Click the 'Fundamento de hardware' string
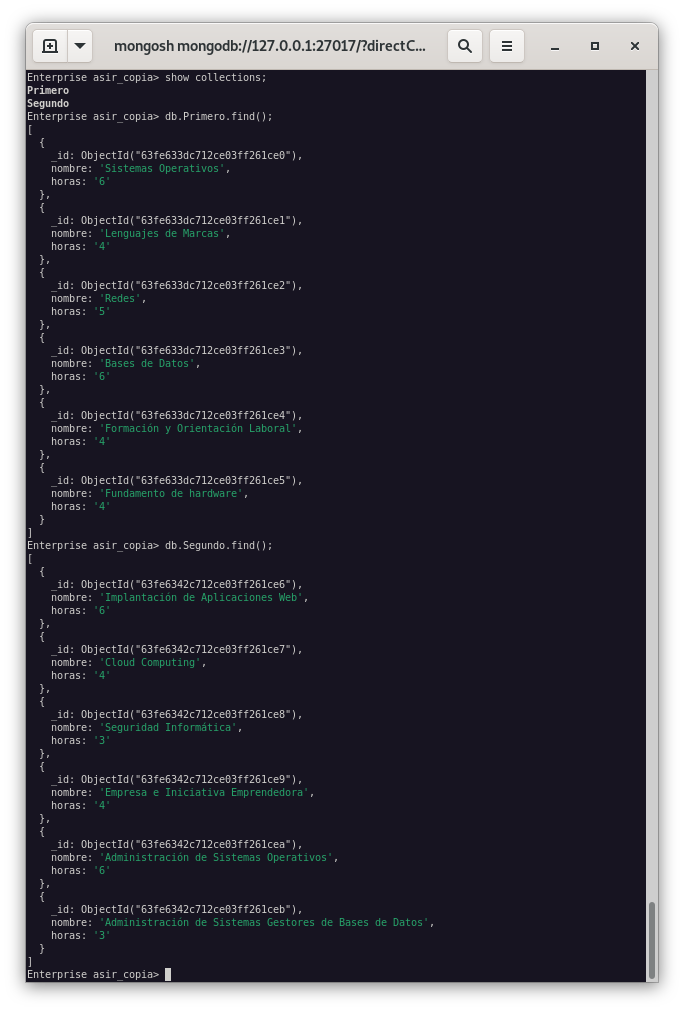Screen dimensions: 684x1011 (x=171, y=494)
